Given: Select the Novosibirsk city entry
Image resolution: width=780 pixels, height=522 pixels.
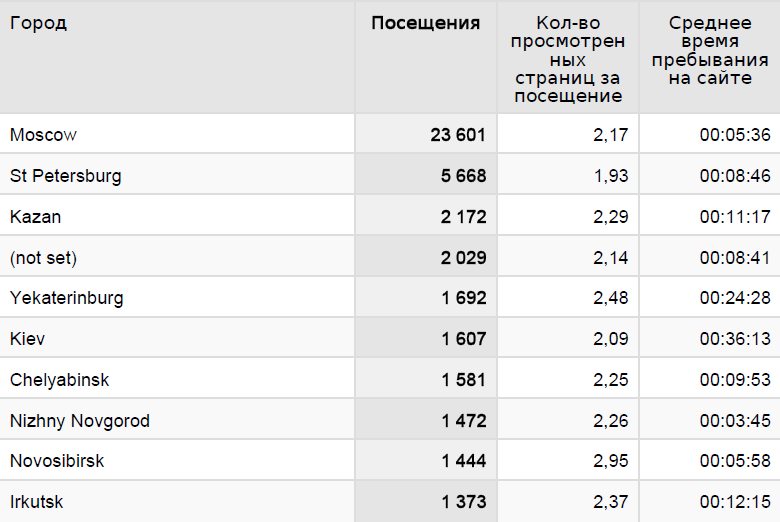Looking at the screenshot, I should [57, 461].
